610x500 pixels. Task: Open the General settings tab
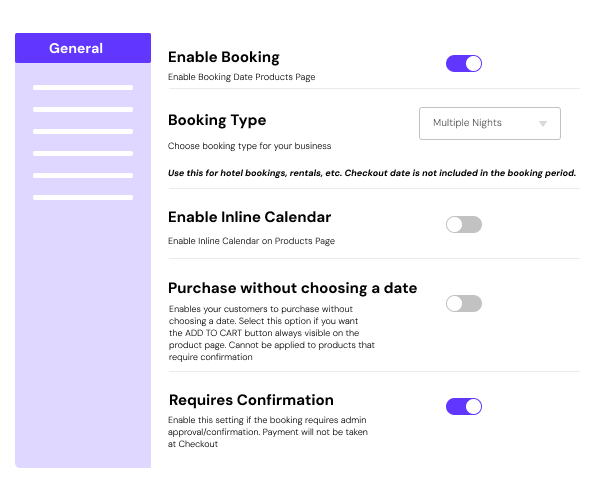point(83,48)
